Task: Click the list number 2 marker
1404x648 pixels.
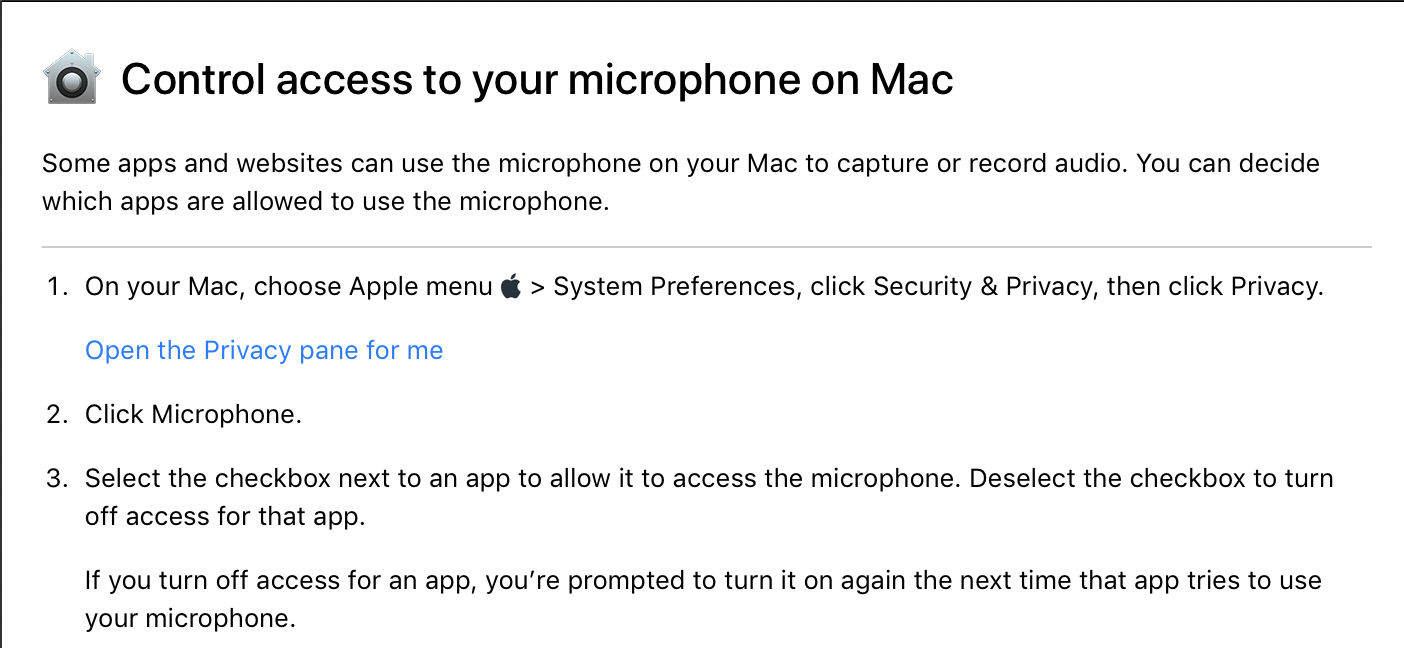Action: 56,414
